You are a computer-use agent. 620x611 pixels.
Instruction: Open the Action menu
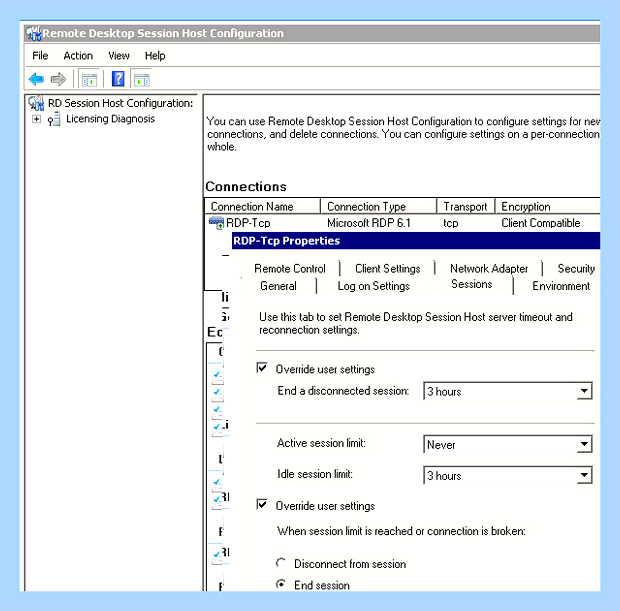pos(78,56)
